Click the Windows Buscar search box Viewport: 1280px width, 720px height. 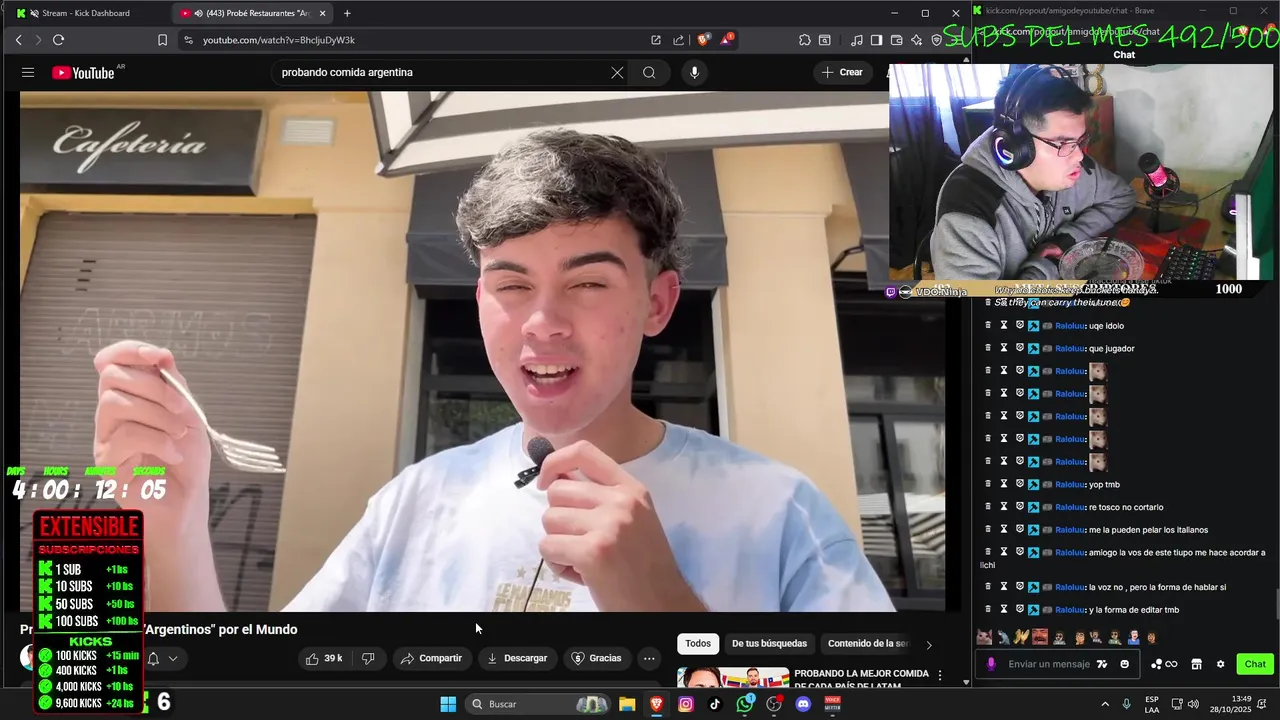point(539,704)
